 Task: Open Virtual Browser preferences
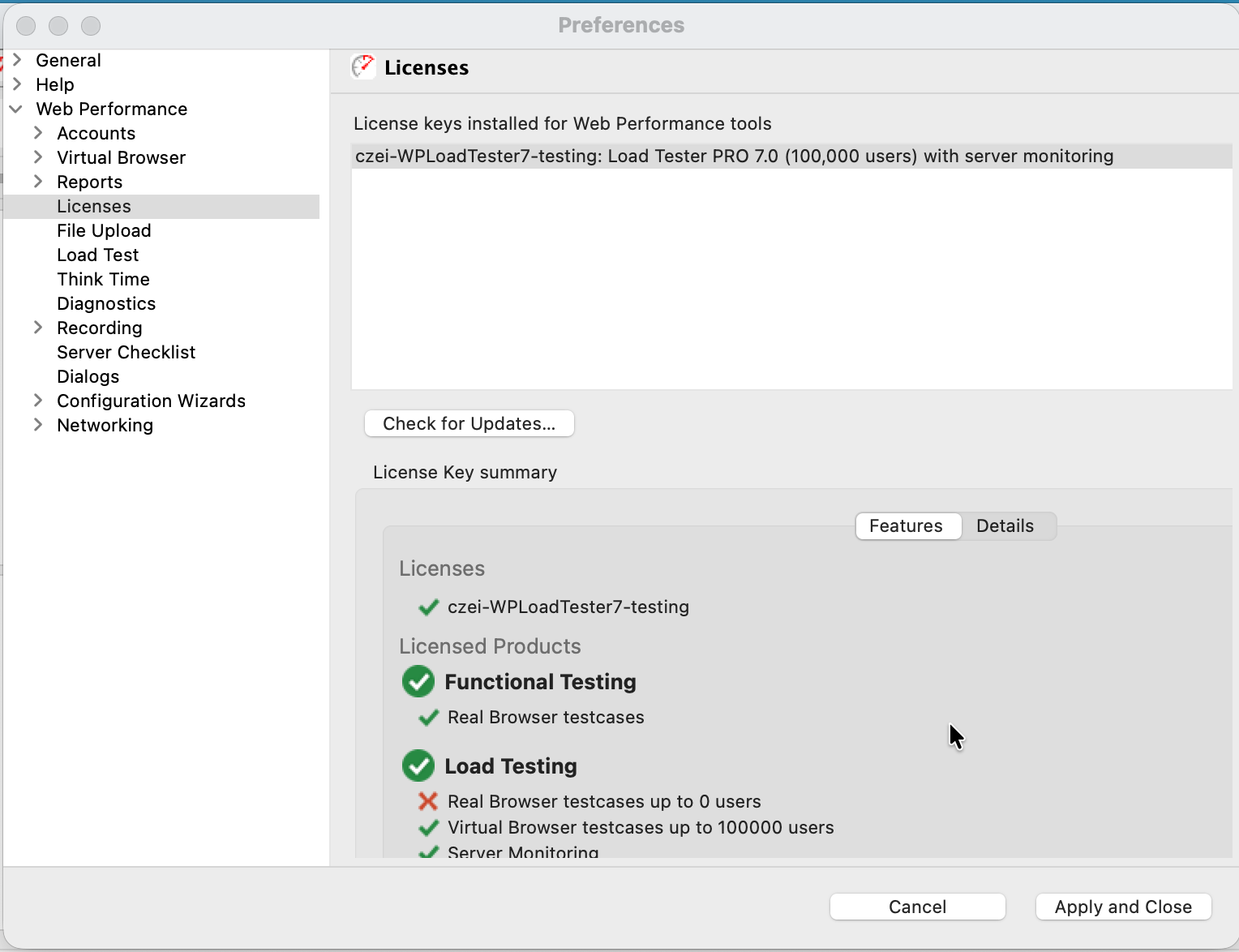122,157
